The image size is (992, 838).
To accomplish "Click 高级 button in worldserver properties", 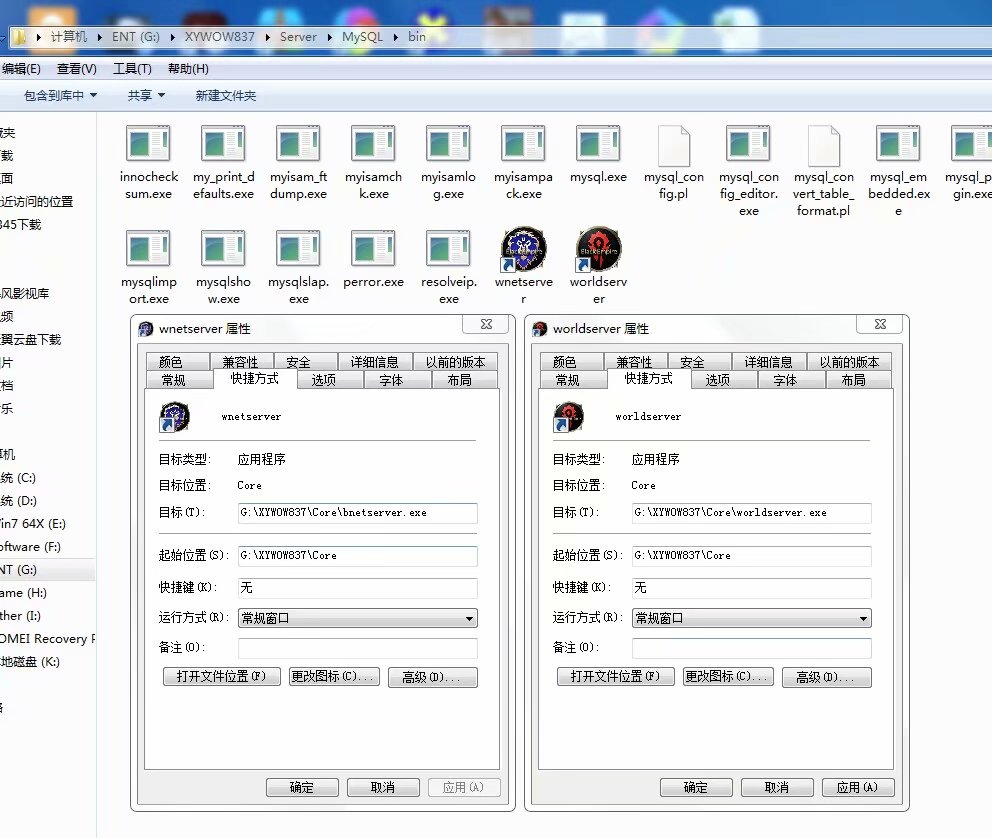I will tap(826, 677).
